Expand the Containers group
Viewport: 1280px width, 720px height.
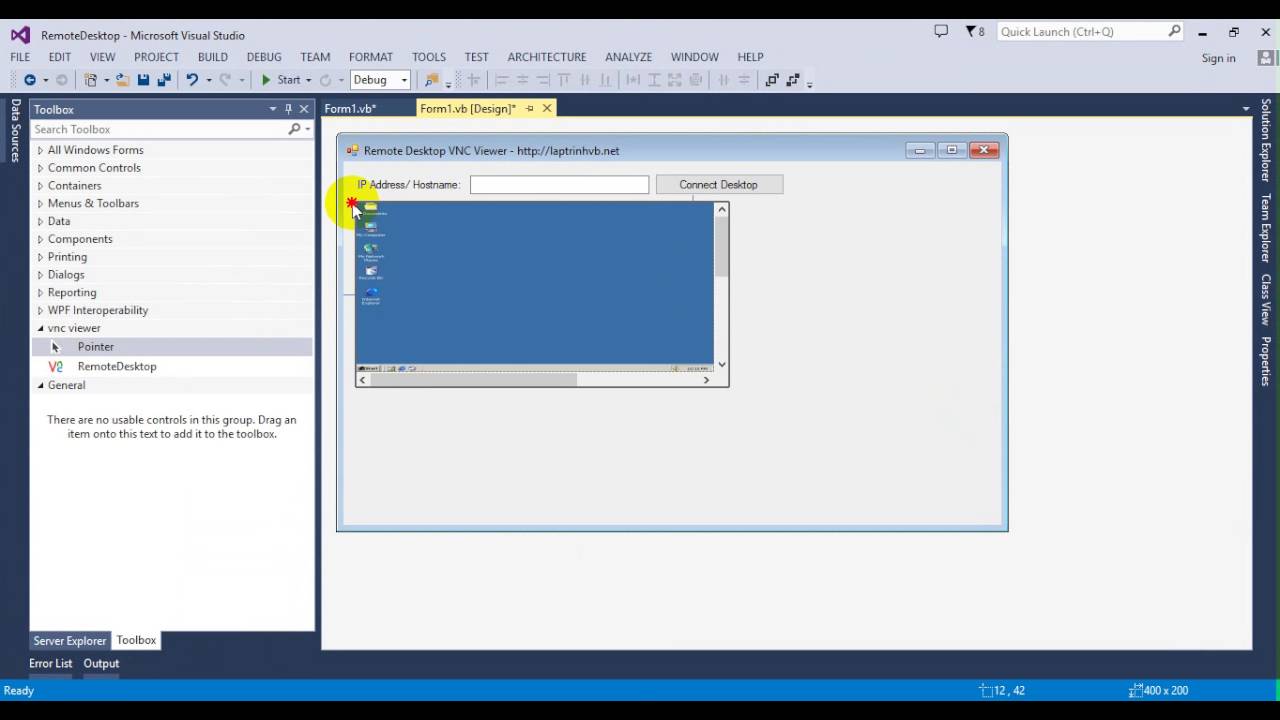pyautogui.click(x=40, y=186)
